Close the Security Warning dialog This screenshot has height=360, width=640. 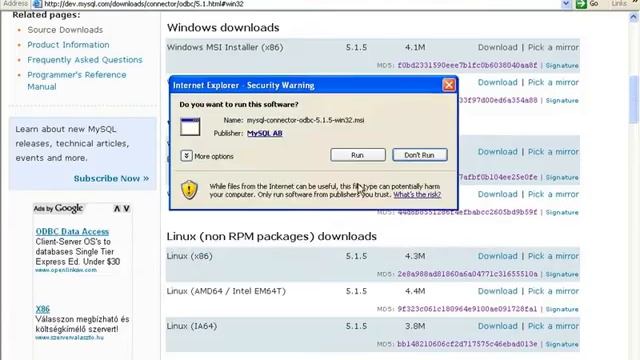pyautogui.click(x=449, y=85)
